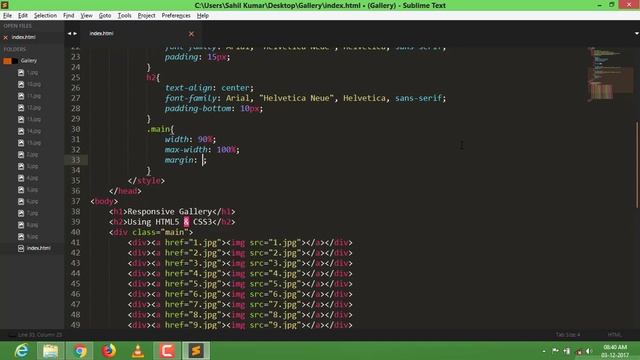Viewport: 640px width, 360px height.
Task: Change HTML syntax in status bar
Action: [614, 335]
